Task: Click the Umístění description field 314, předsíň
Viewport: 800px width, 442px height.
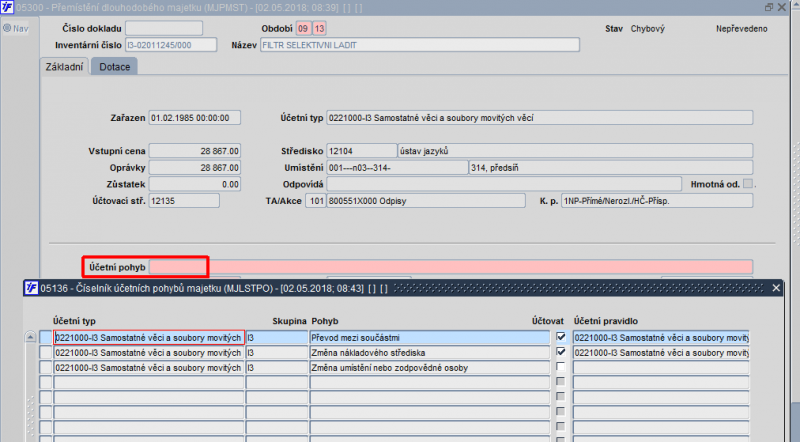Action: pyautogui.click(x=611, y=167)
